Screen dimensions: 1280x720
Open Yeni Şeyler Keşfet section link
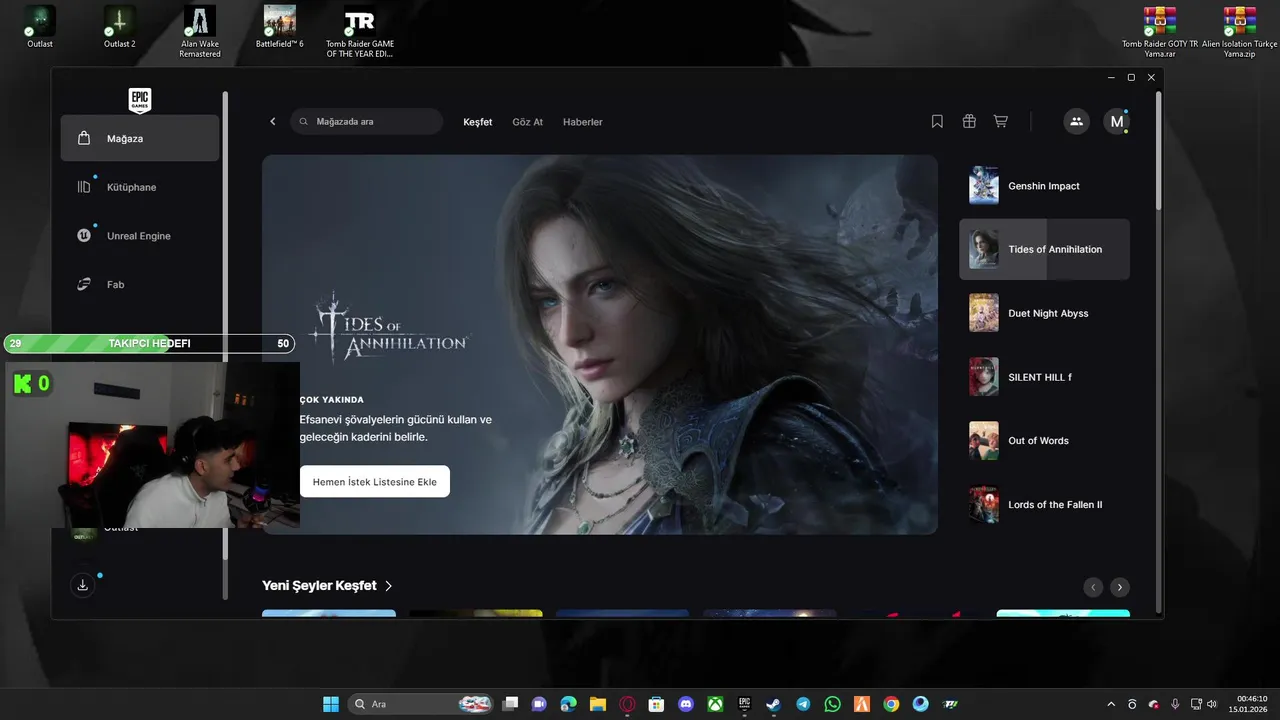[327, 586]
